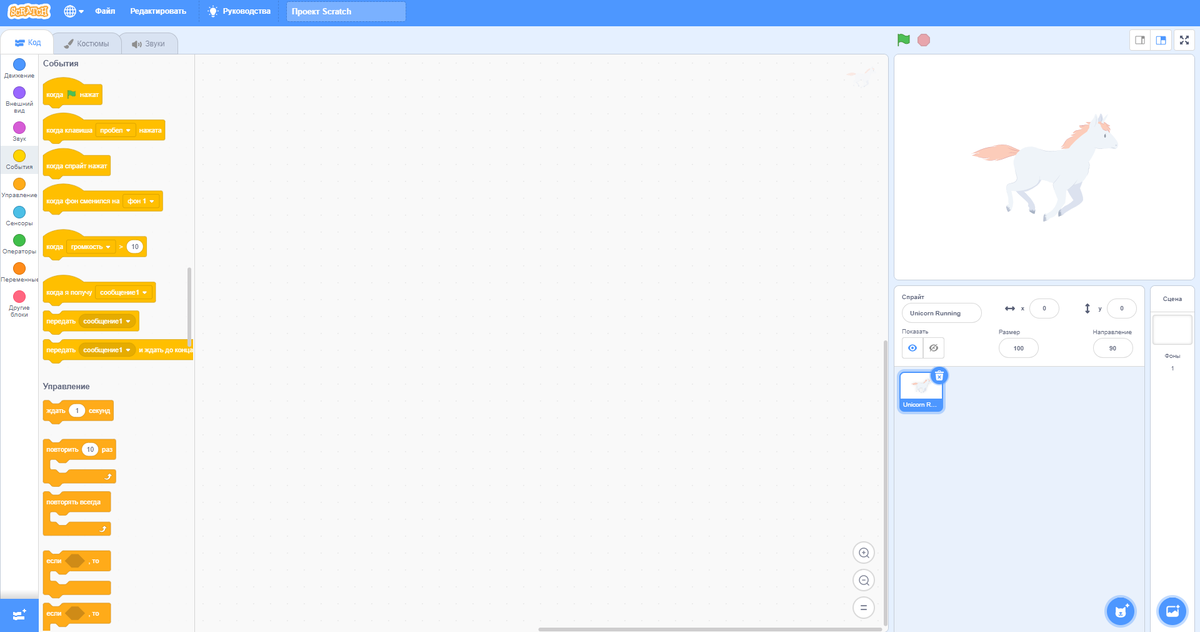
Task: Click value 10 in повторить раз block
Action: coord(90,450)
